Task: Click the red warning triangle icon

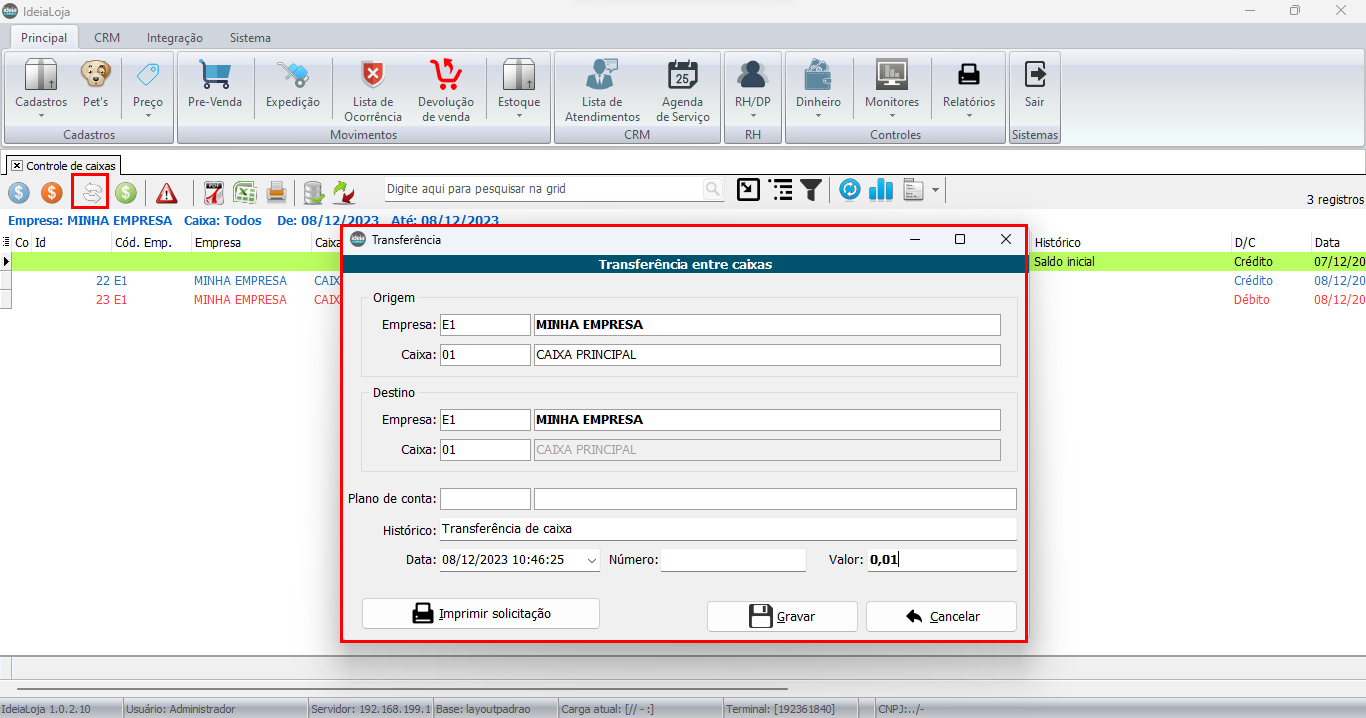Action: [166, 192]
